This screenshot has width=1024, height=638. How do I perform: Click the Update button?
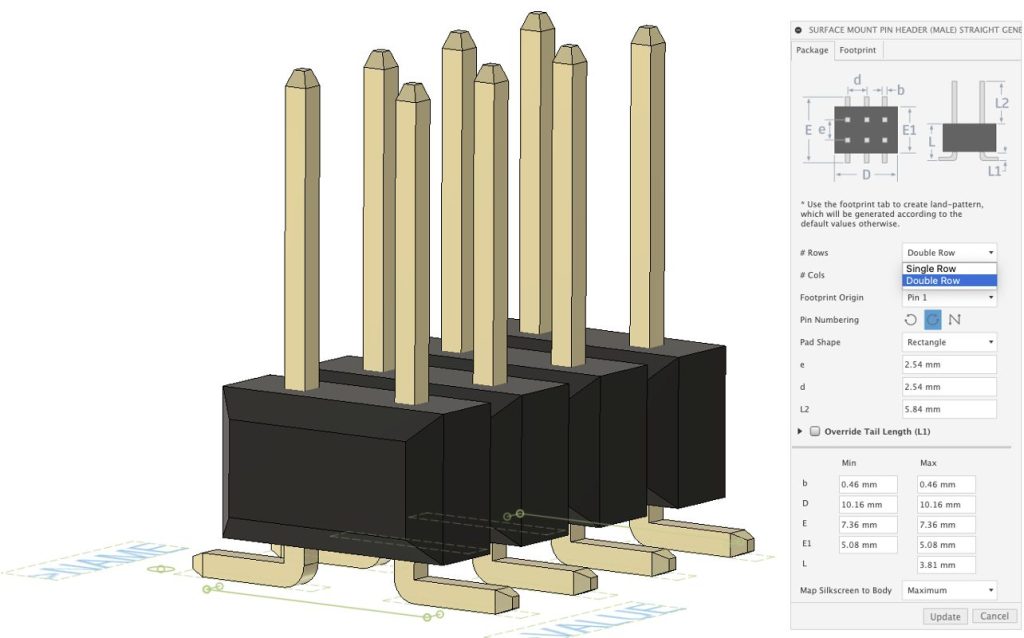pyautogui.click(x=944, y=616)
